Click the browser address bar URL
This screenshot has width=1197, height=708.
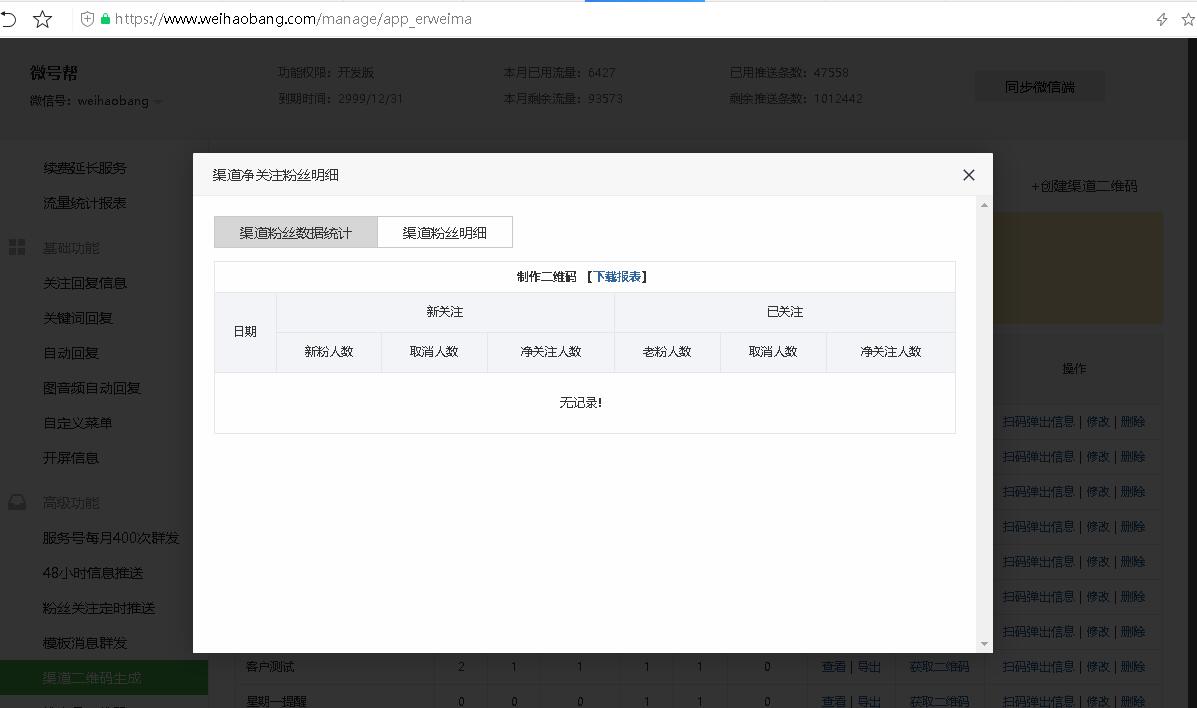pos(293,19)
